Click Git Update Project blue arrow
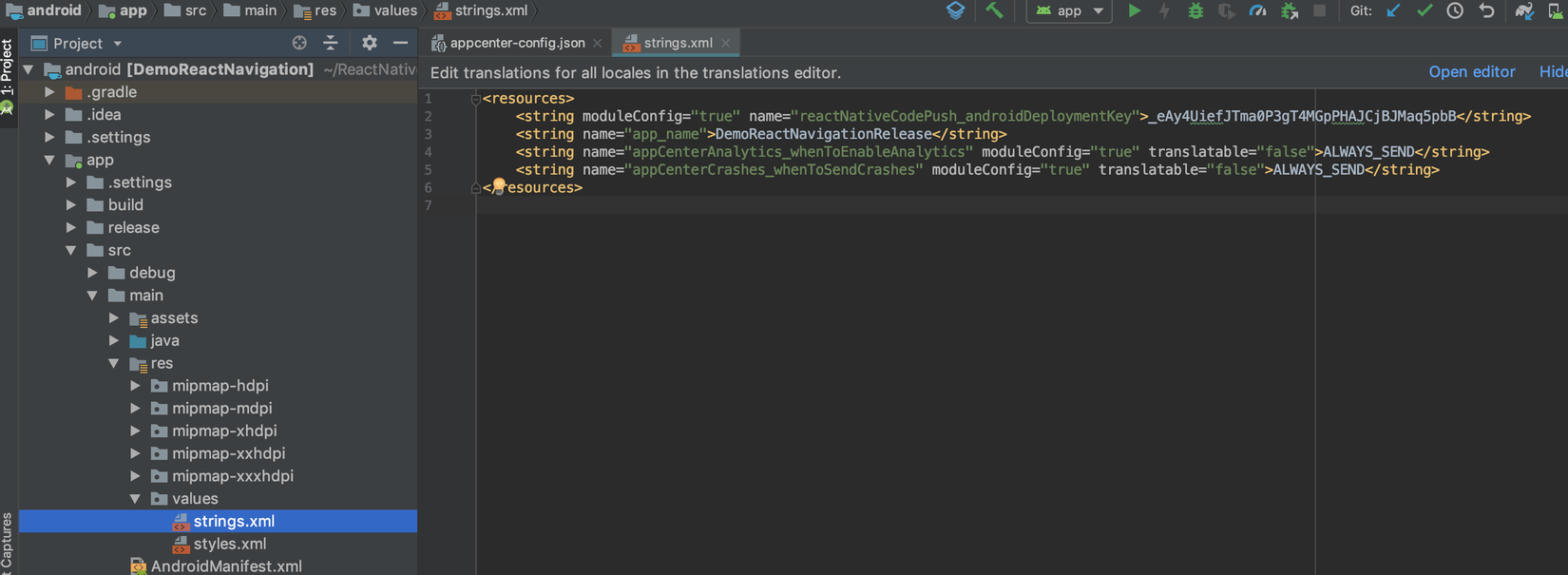This screenshot has height=575, width=1568. click(1393, 11)
